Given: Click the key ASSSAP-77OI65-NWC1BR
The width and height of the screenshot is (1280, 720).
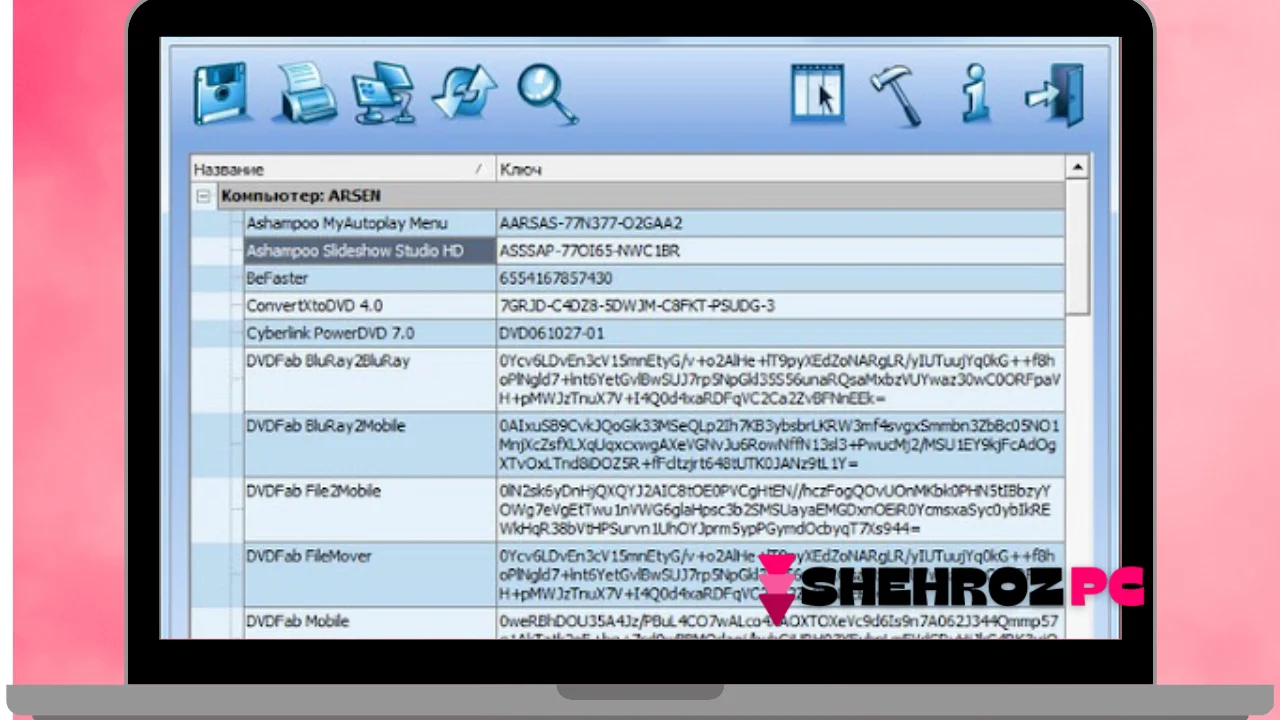Looking at the screenshot, I should tap(589, 251).
